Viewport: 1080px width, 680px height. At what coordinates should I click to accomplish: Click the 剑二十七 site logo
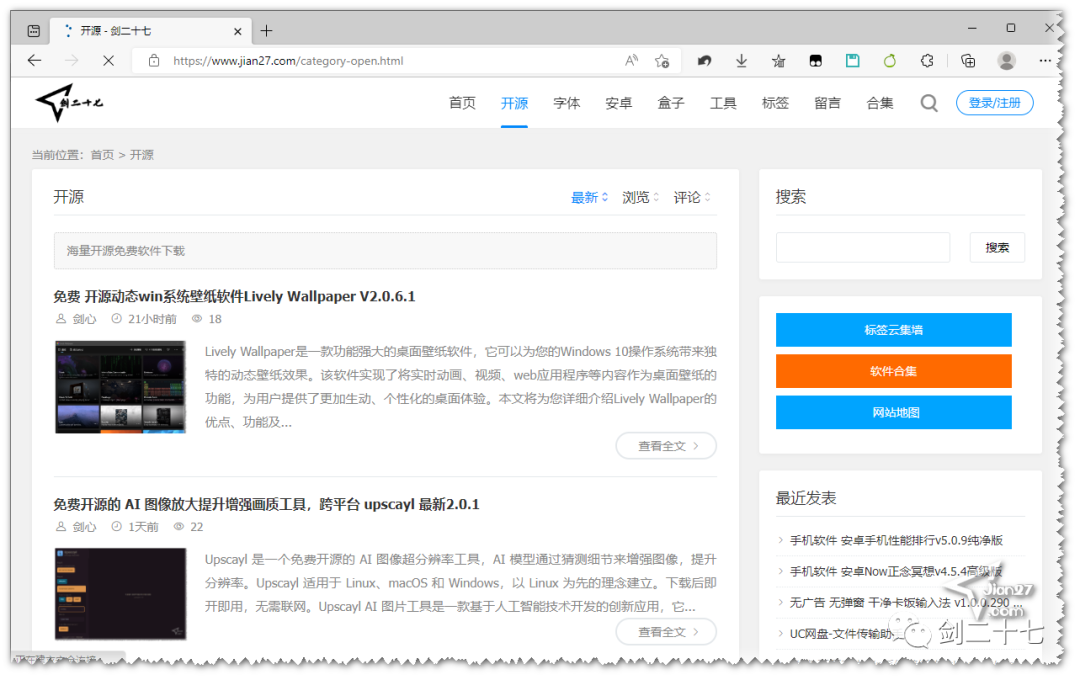(69, 103)
